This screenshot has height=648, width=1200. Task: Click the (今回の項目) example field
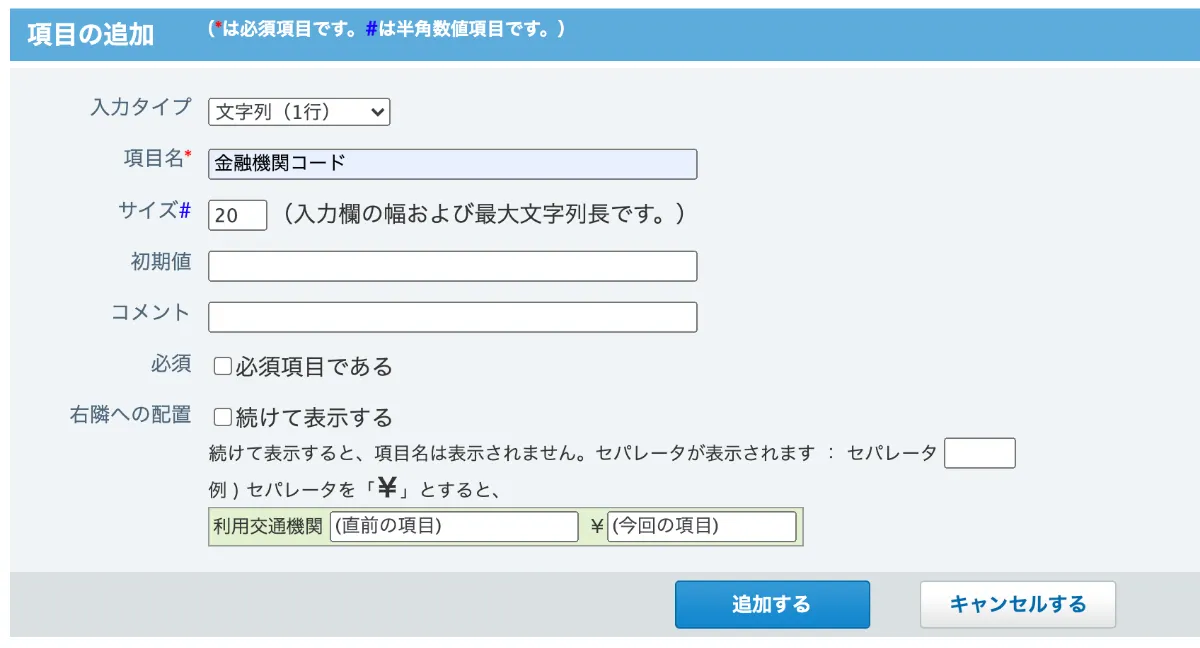pyautogui.click(x=702, y=527)
